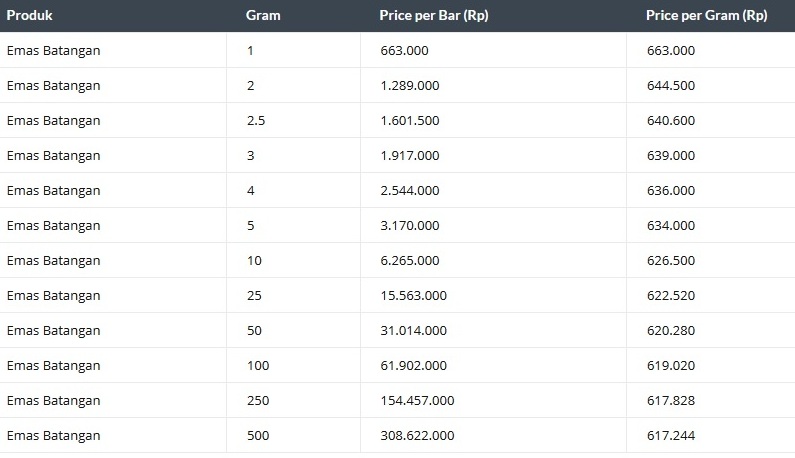Select the 1.917.000 price per bar value
This screenshot has width=795, height=458.
(410, 156)
